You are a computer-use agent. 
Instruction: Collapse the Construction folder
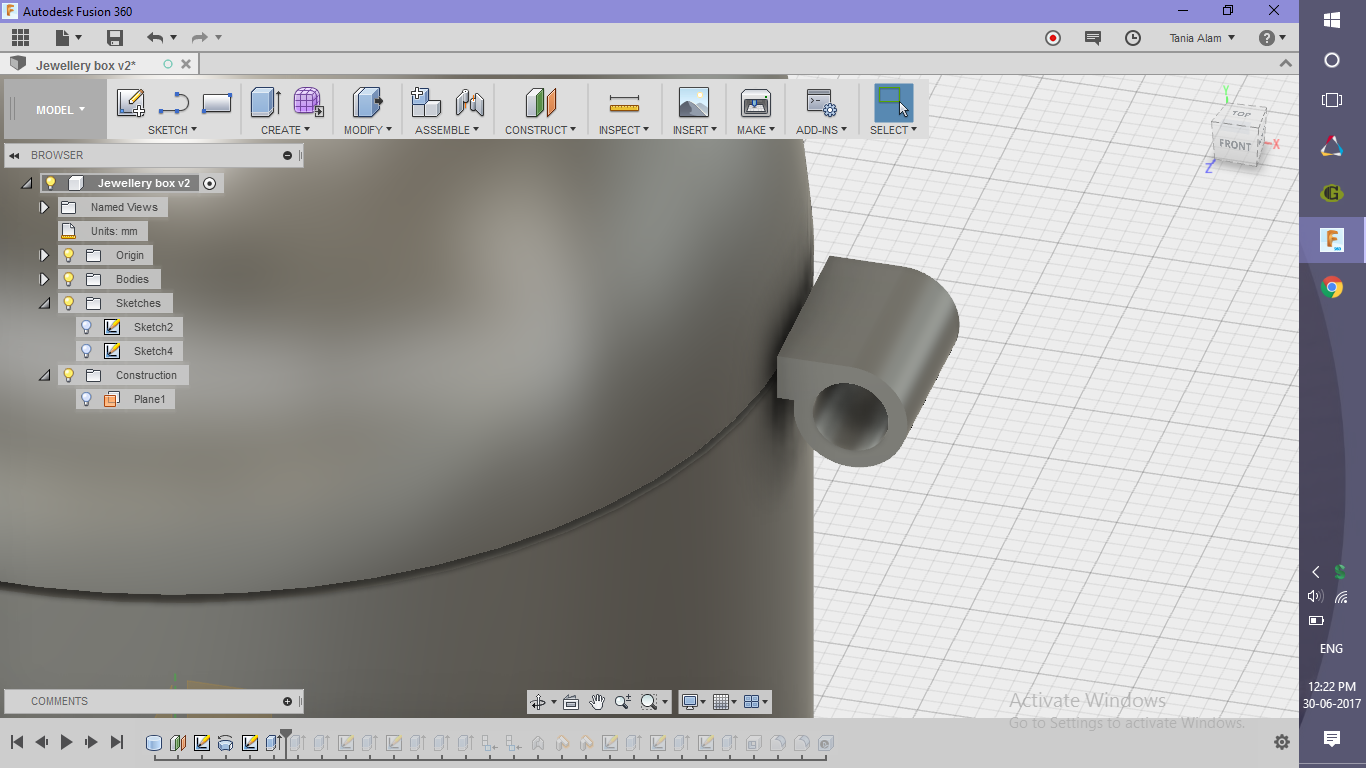coord(44,375)
